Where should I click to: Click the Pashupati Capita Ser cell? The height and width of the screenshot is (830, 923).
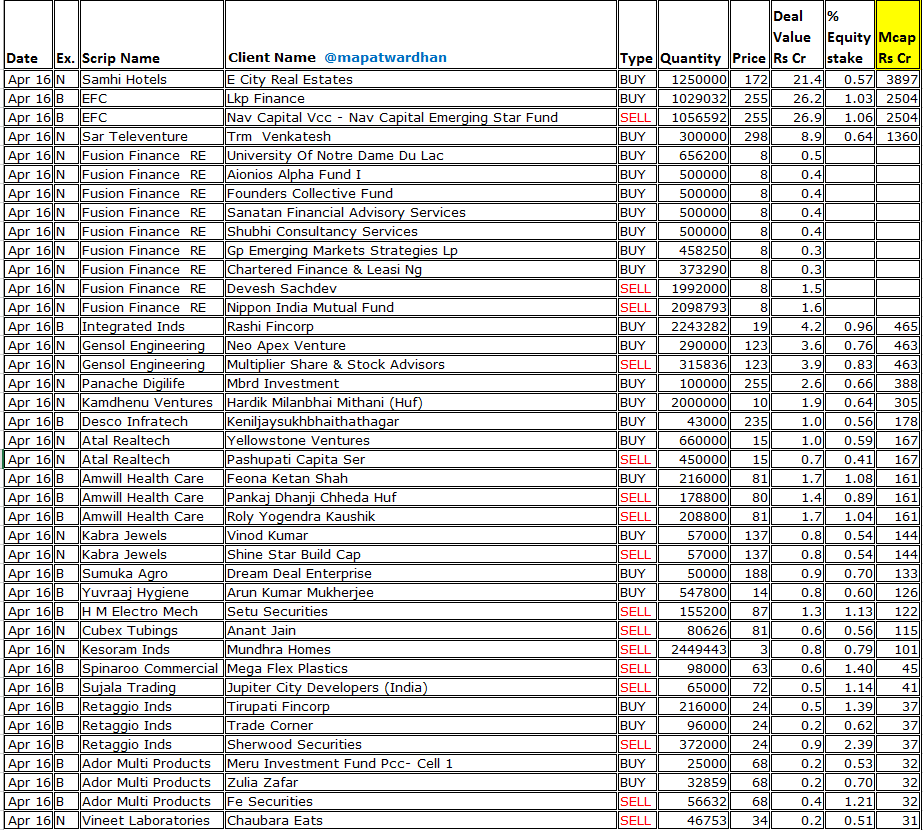pos(421,459)
